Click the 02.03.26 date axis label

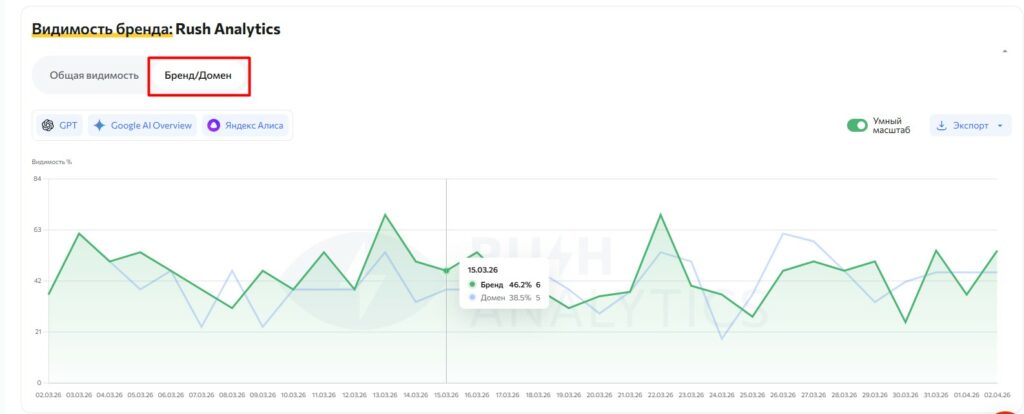tap(48, 395)
